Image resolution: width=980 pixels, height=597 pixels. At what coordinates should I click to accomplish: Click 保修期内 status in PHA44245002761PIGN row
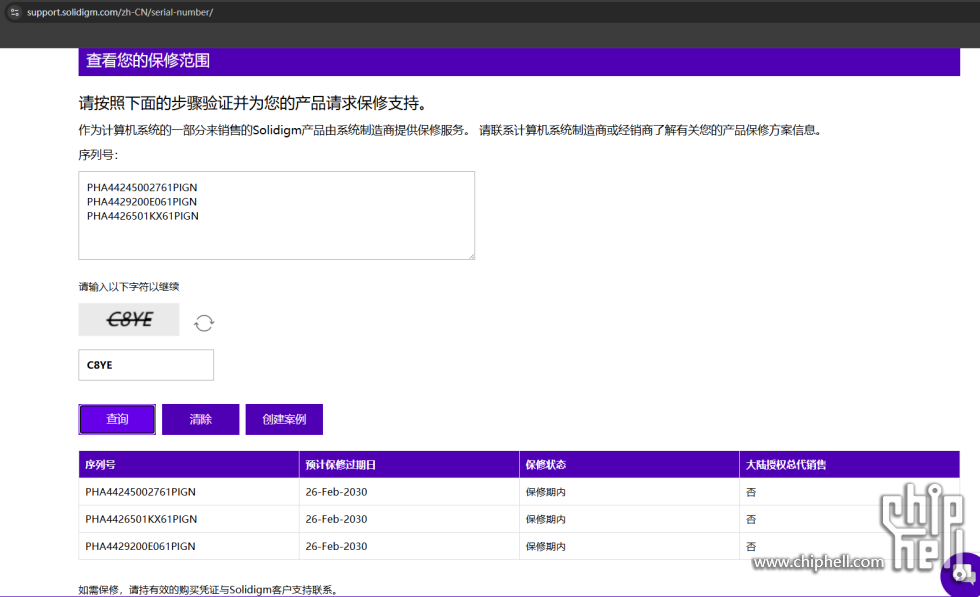pyautogui.click(x=546, y=492)
